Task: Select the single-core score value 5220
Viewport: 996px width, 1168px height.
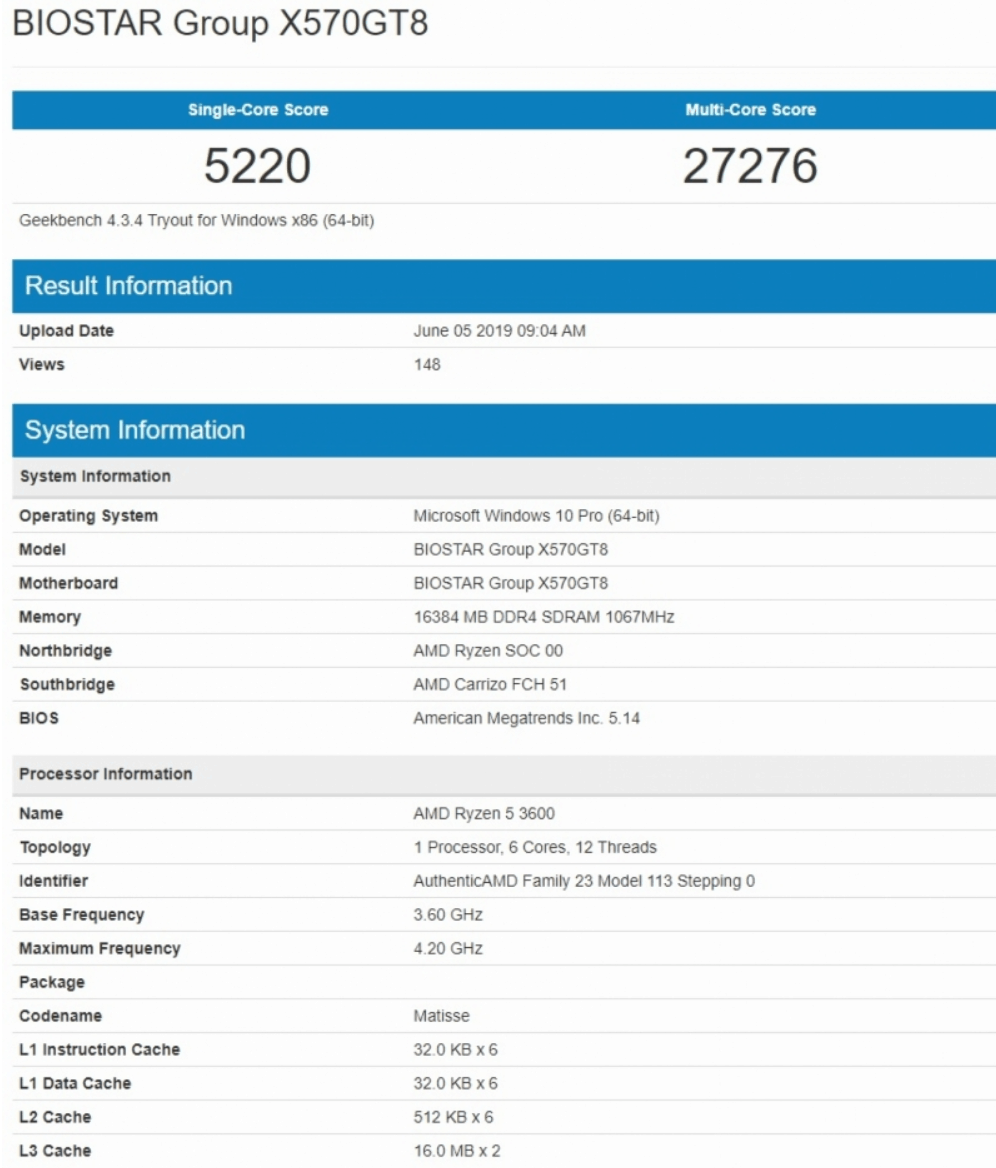Action: [x=258, y=166]
